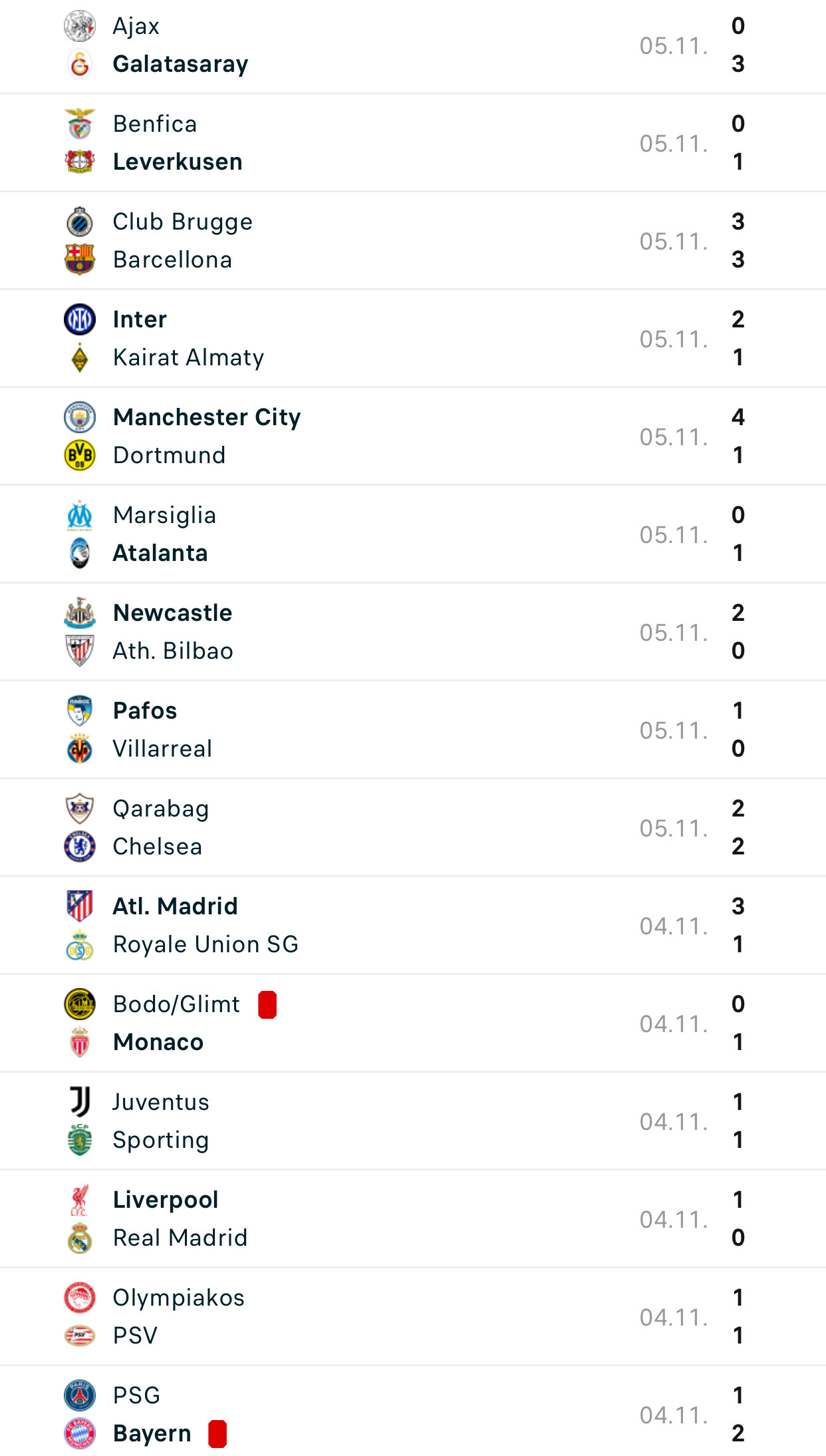Tap the Inter team badge
The image size is (826, 1456).
(x=80, y=319)
